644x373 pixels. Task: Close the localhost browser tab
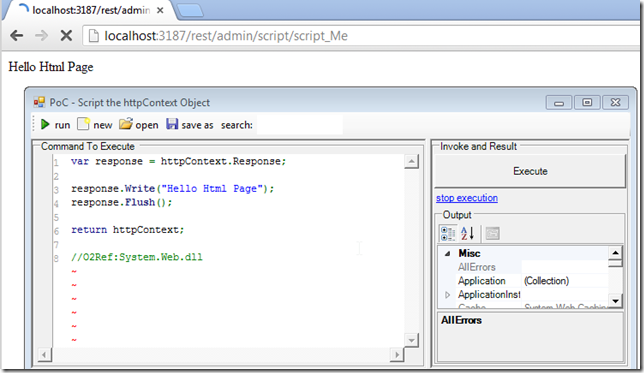coord(160,10)
